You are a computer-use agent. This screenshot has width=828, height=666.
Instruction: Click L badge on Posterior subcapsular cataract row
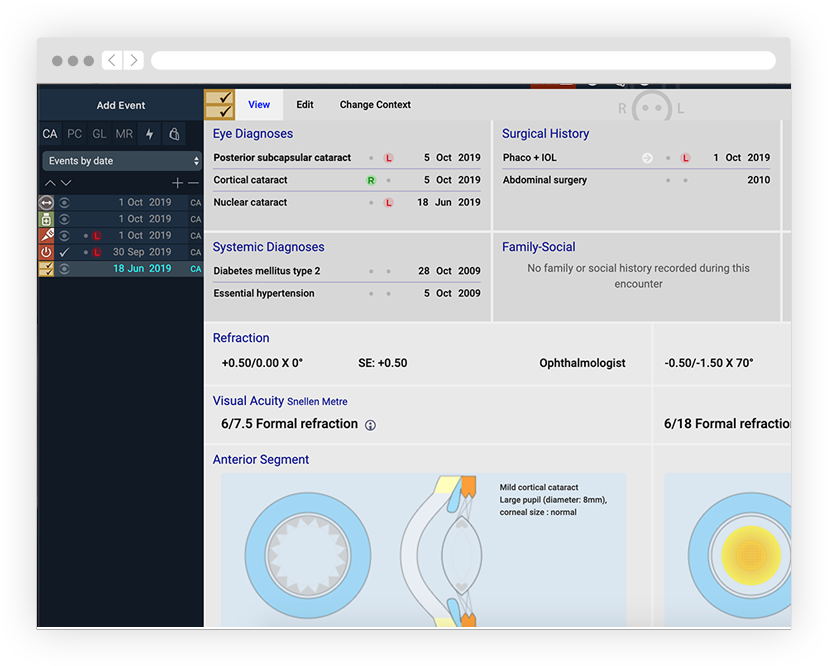pos(389,158)
